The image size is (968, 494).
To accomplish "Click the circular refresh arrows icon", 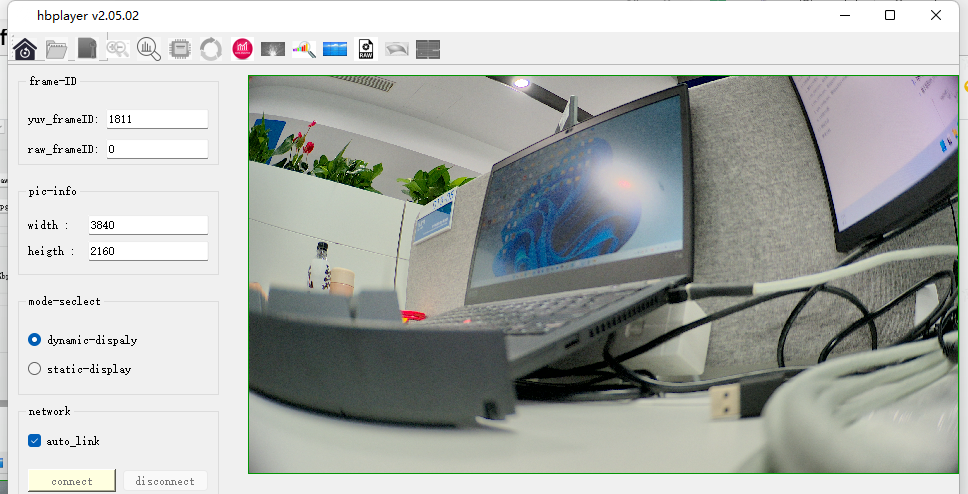I will tap(211, 48).
